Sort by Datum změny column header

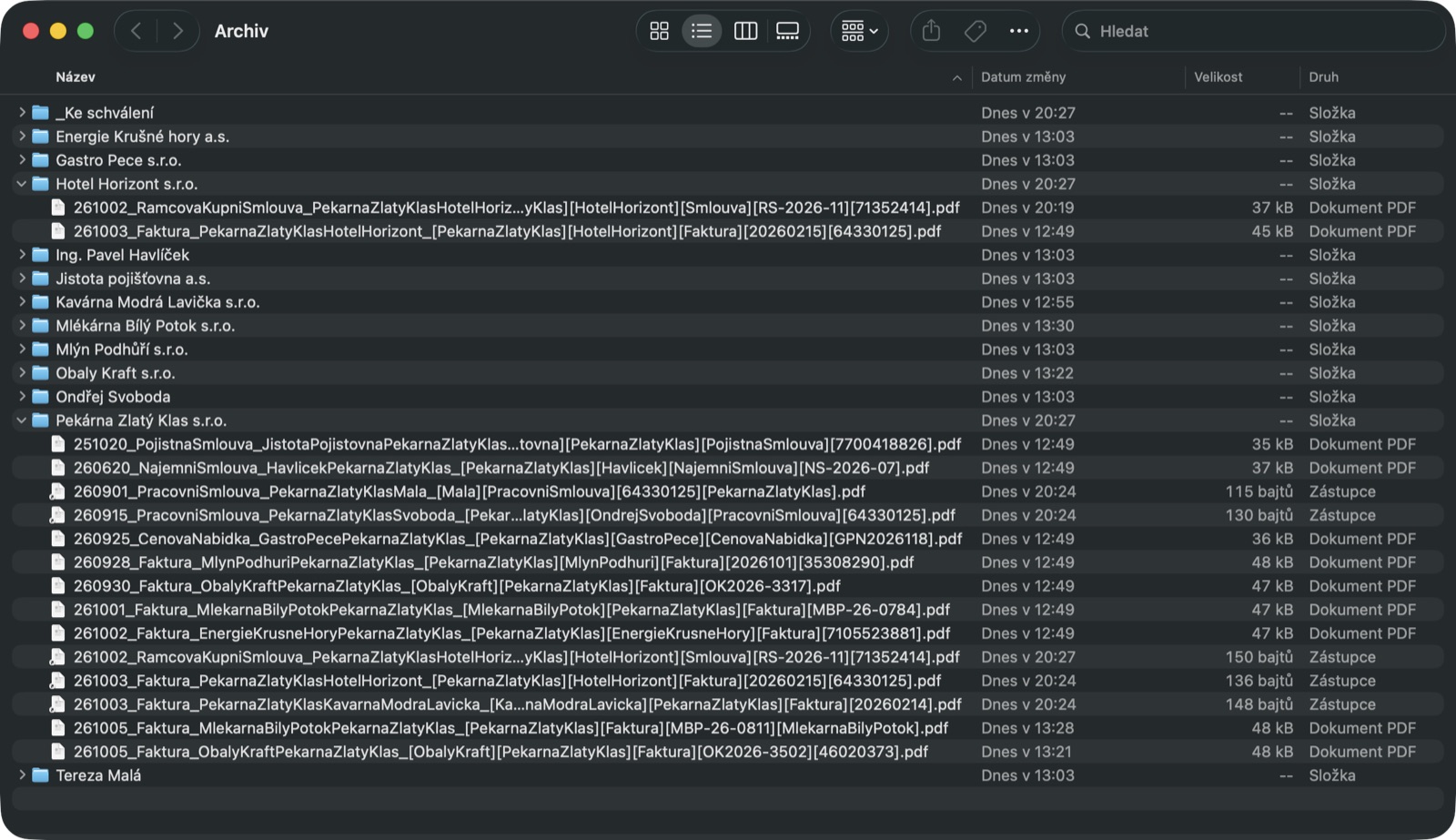click(x=1023, y=77)
